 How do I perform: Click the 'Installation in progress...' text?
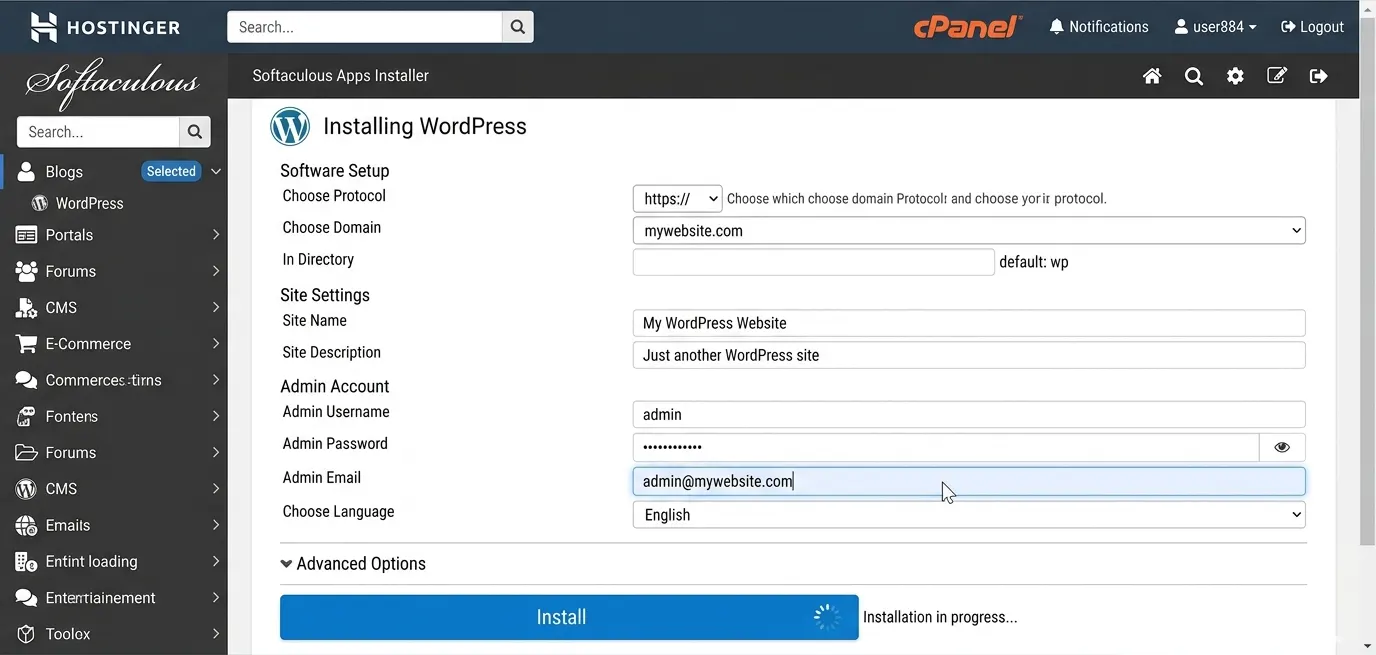tap(940, 617)
